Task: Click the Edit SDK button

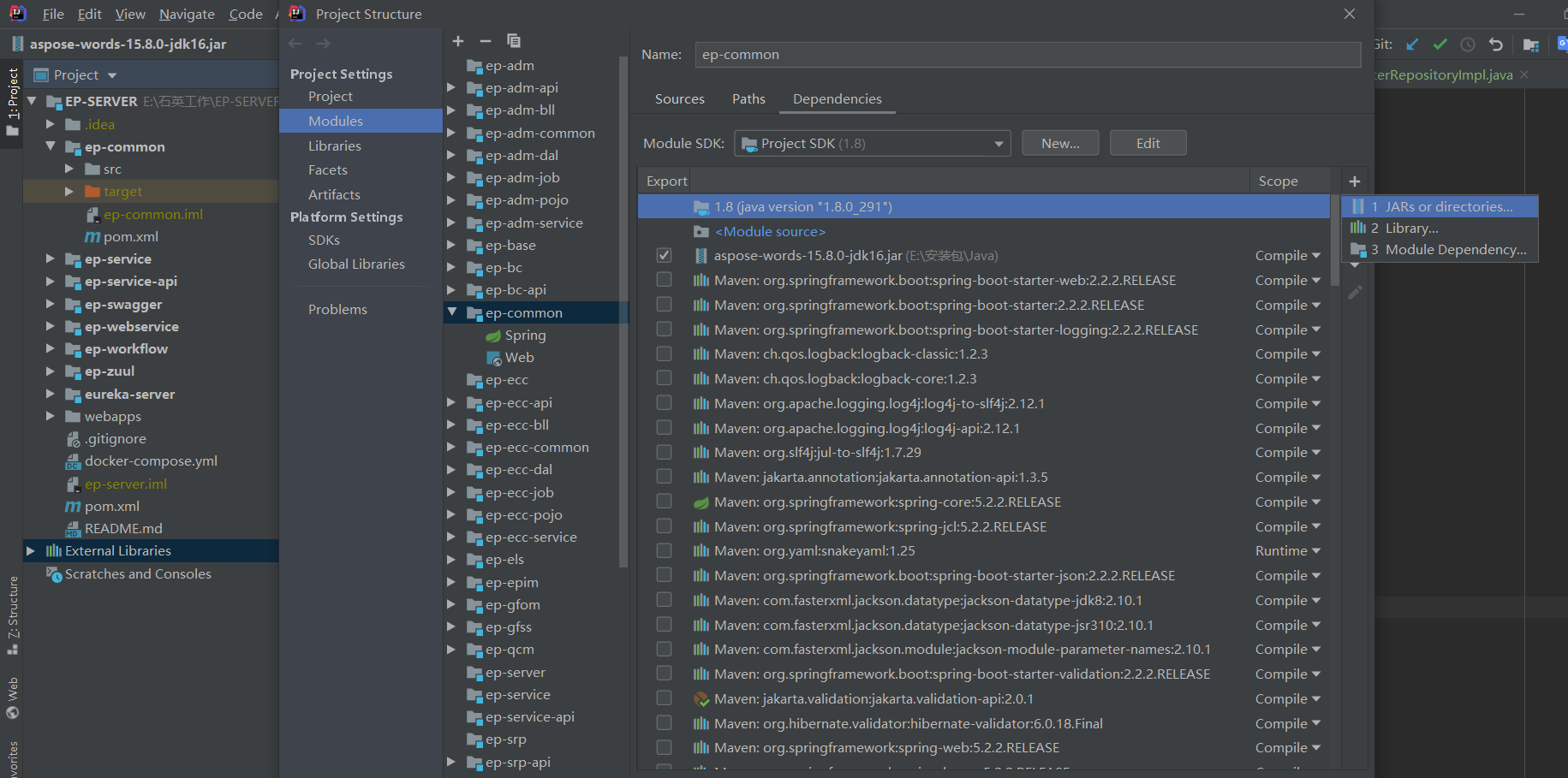Action: tap(1148, 144)
